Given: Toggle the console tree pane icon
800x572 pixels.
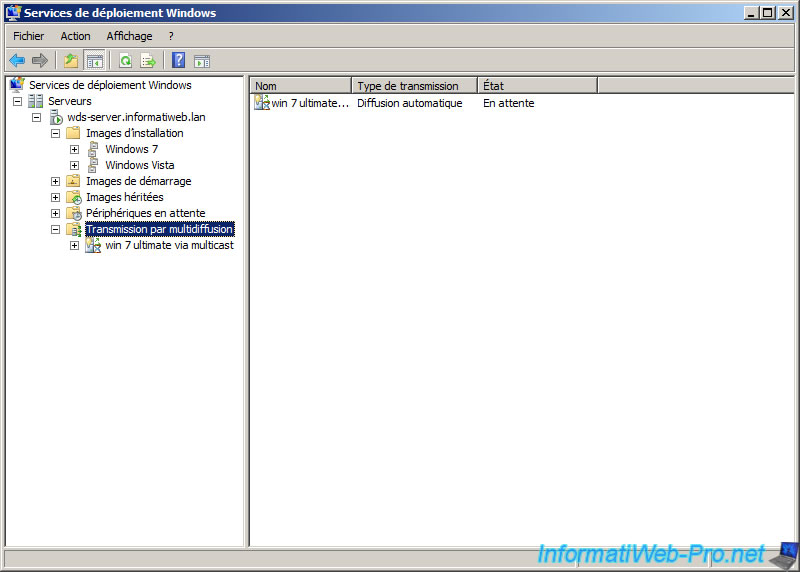Looking at the screenshot, I should coord(94,61).
